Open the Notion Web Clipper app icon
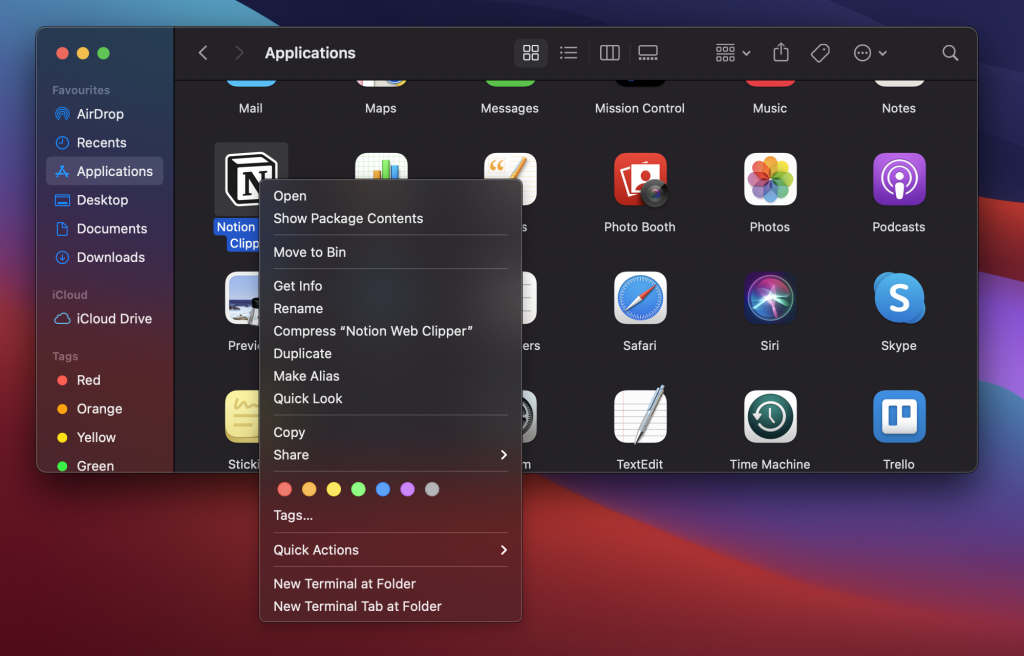The height and width of the screenshot is (656, 1024). point(250,178)
